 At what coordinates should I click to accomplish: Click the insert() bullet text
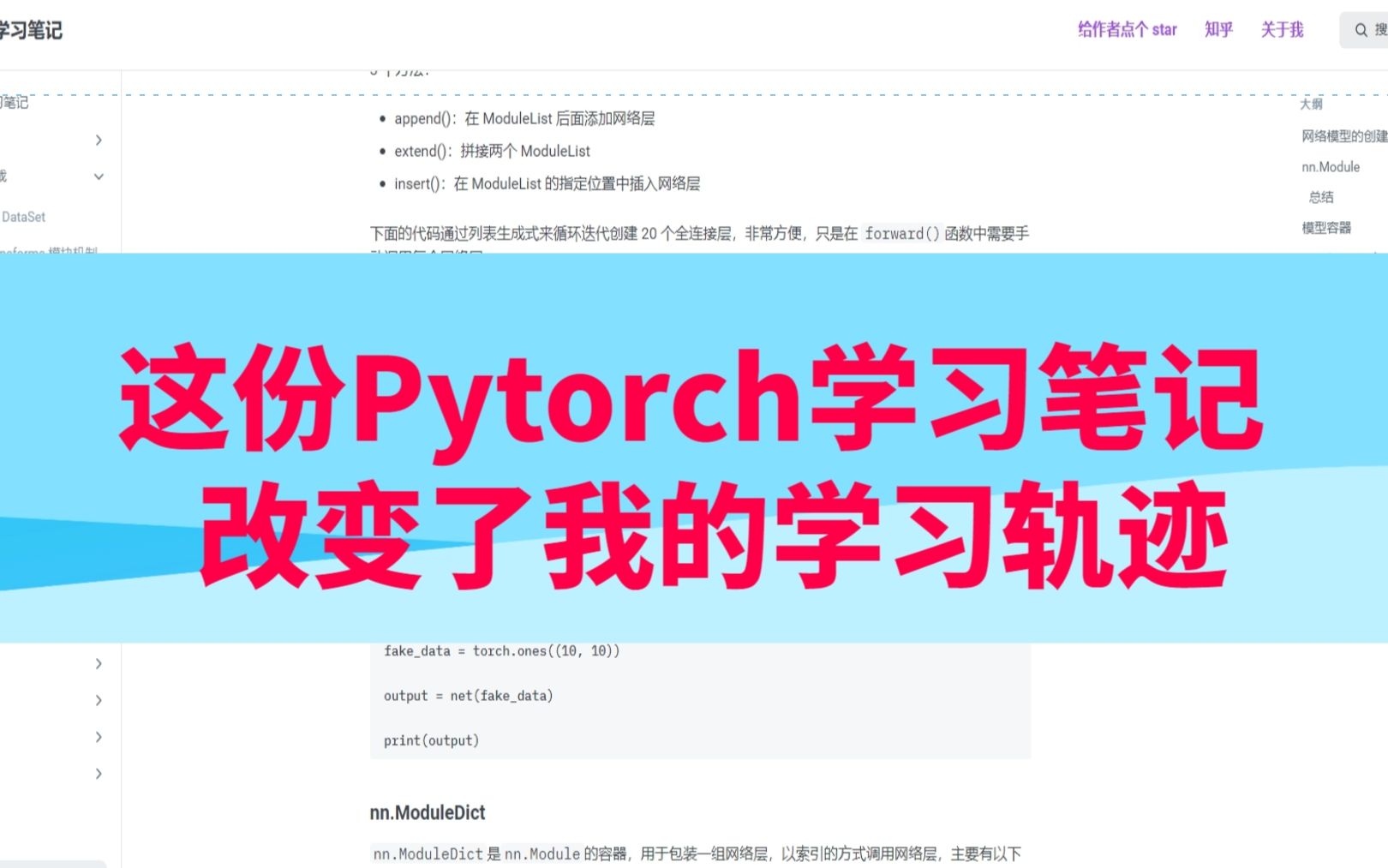click(547, 183)
